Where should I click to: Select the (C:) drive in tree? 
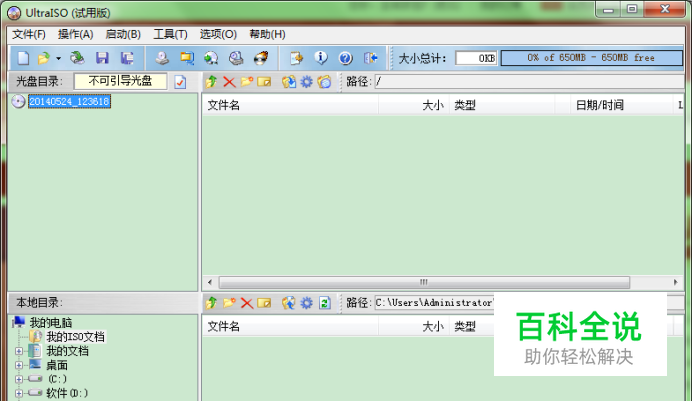point(57,379)
